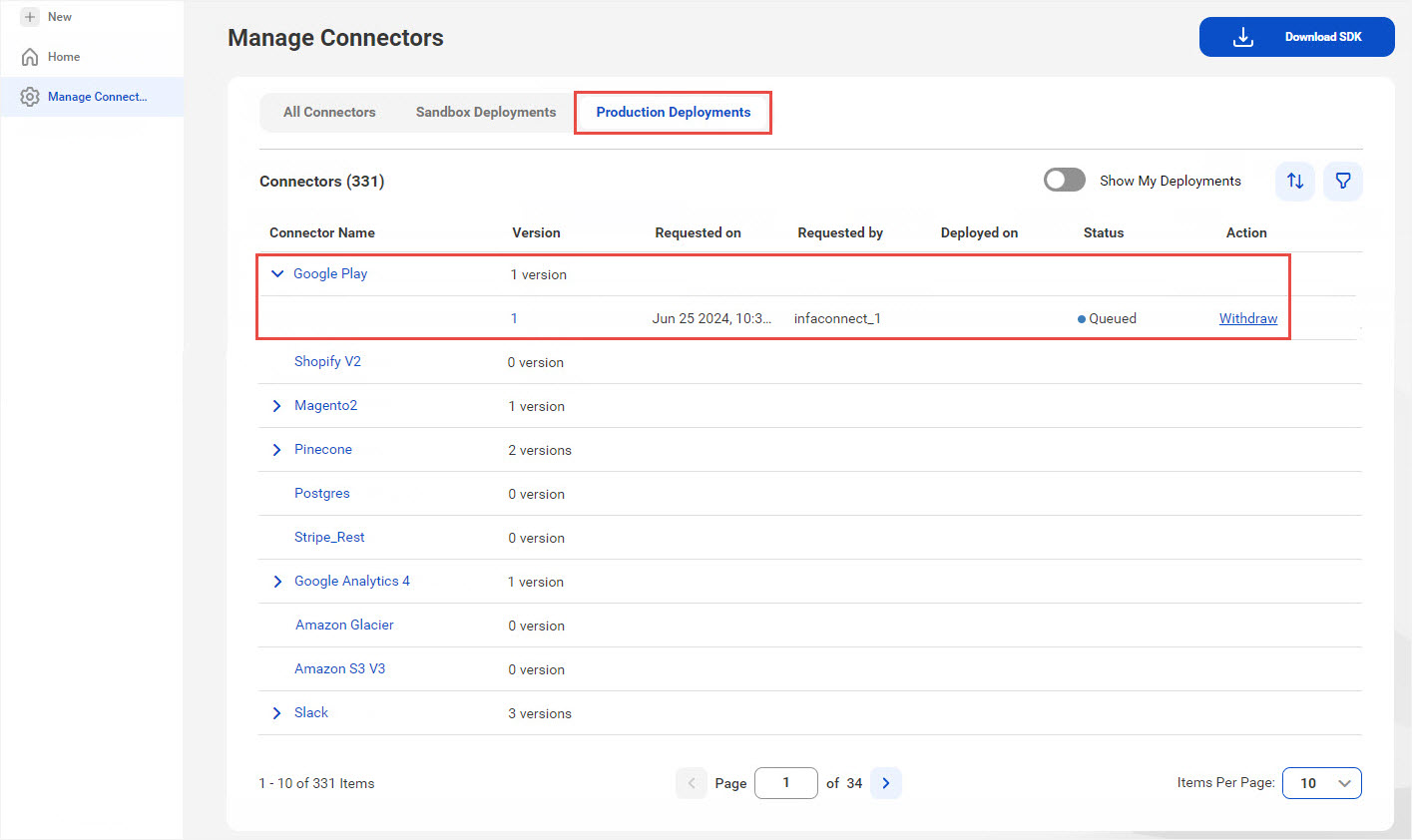Screen dimensions: 1412x840
Task: Open the Amazon Glacier connector
Action: click(344, 625)
